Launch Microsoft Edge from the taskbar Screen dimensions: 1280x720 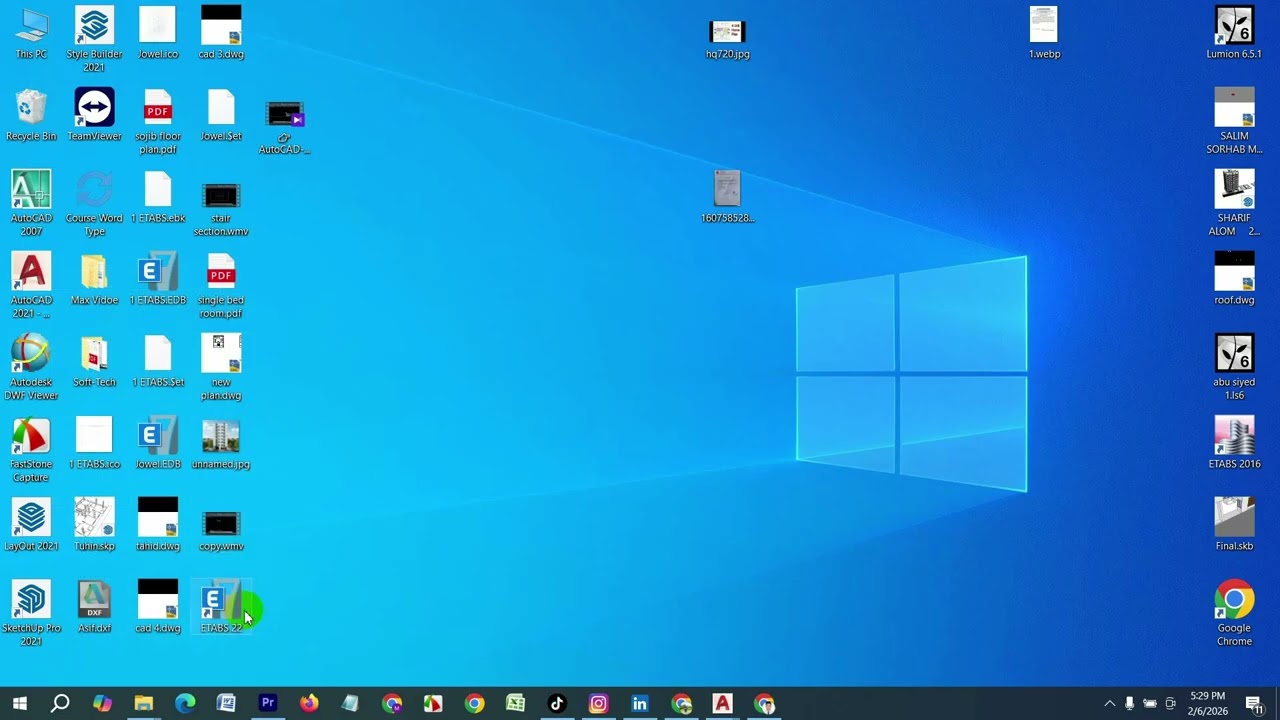[x=185, y=704]
